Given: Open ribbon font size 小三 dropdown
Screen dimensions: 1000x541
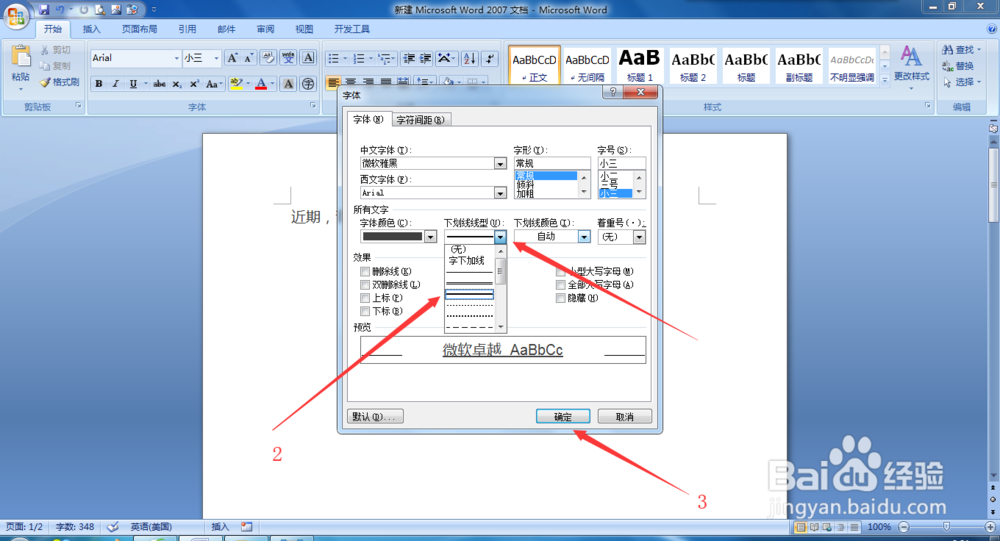Looking at the screenshot, I should (x=216, y=58).
